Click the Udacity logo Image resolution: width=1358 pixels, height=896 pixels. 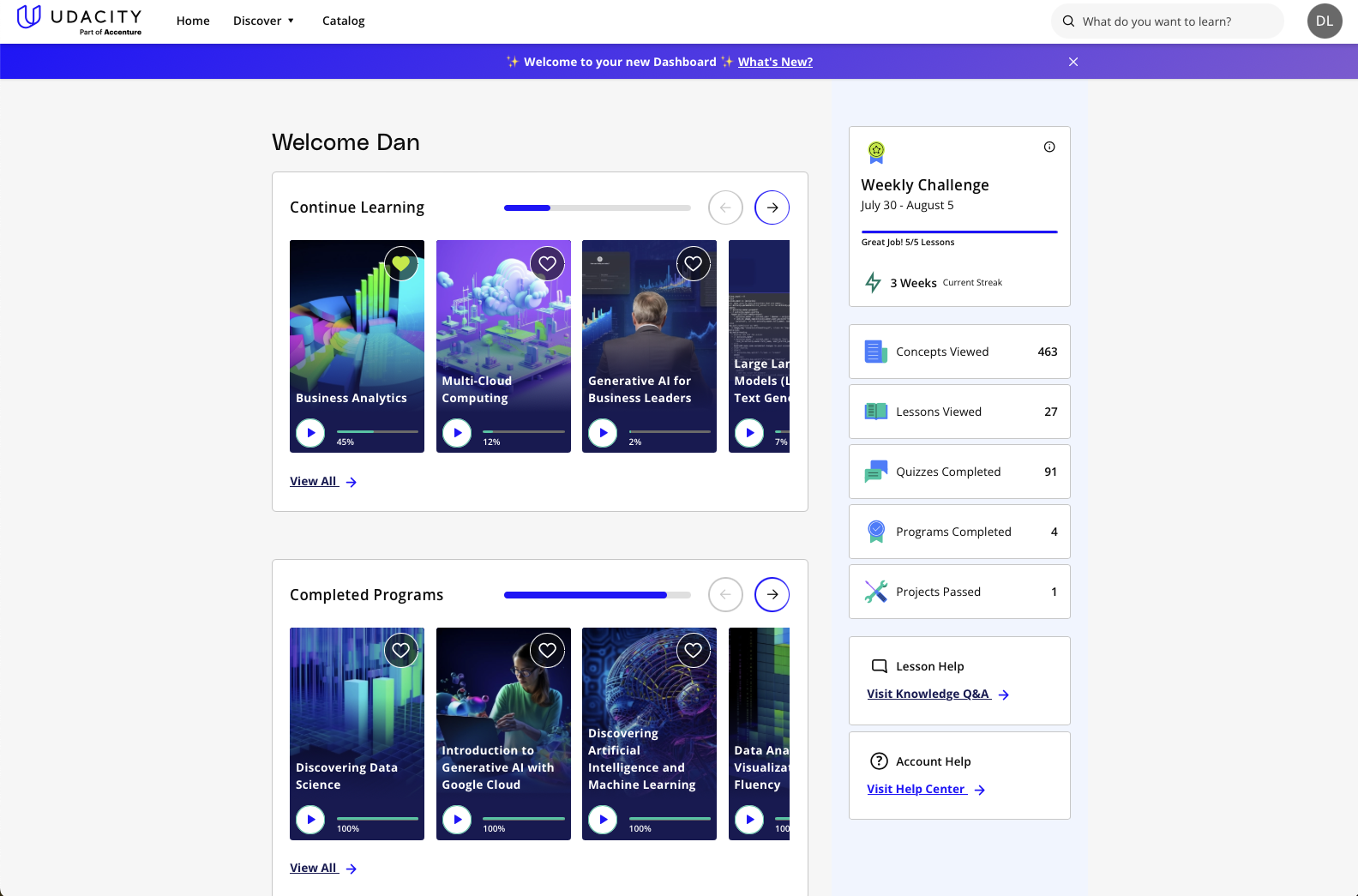click(80, 20)
